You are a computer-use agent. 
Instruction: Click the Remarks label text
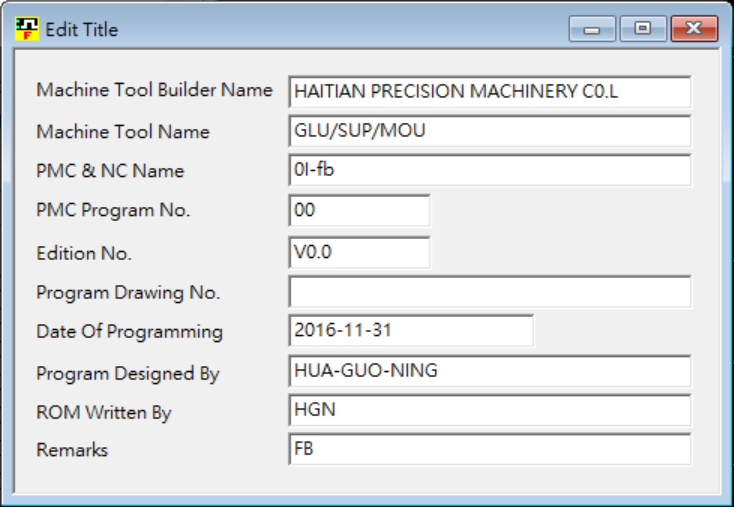click(x=72, y=450)
